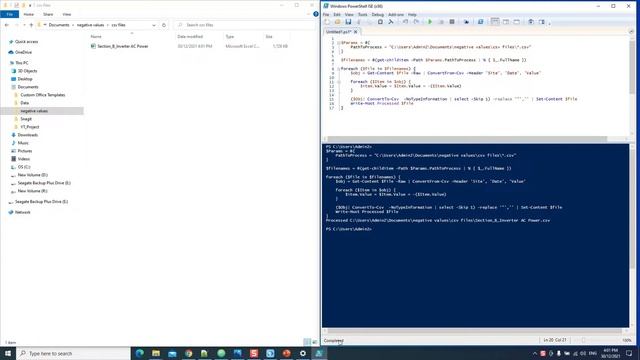Collapse the inner foreach block outline toggle
This screenshot has height=360, width=640.
(339, 82)
